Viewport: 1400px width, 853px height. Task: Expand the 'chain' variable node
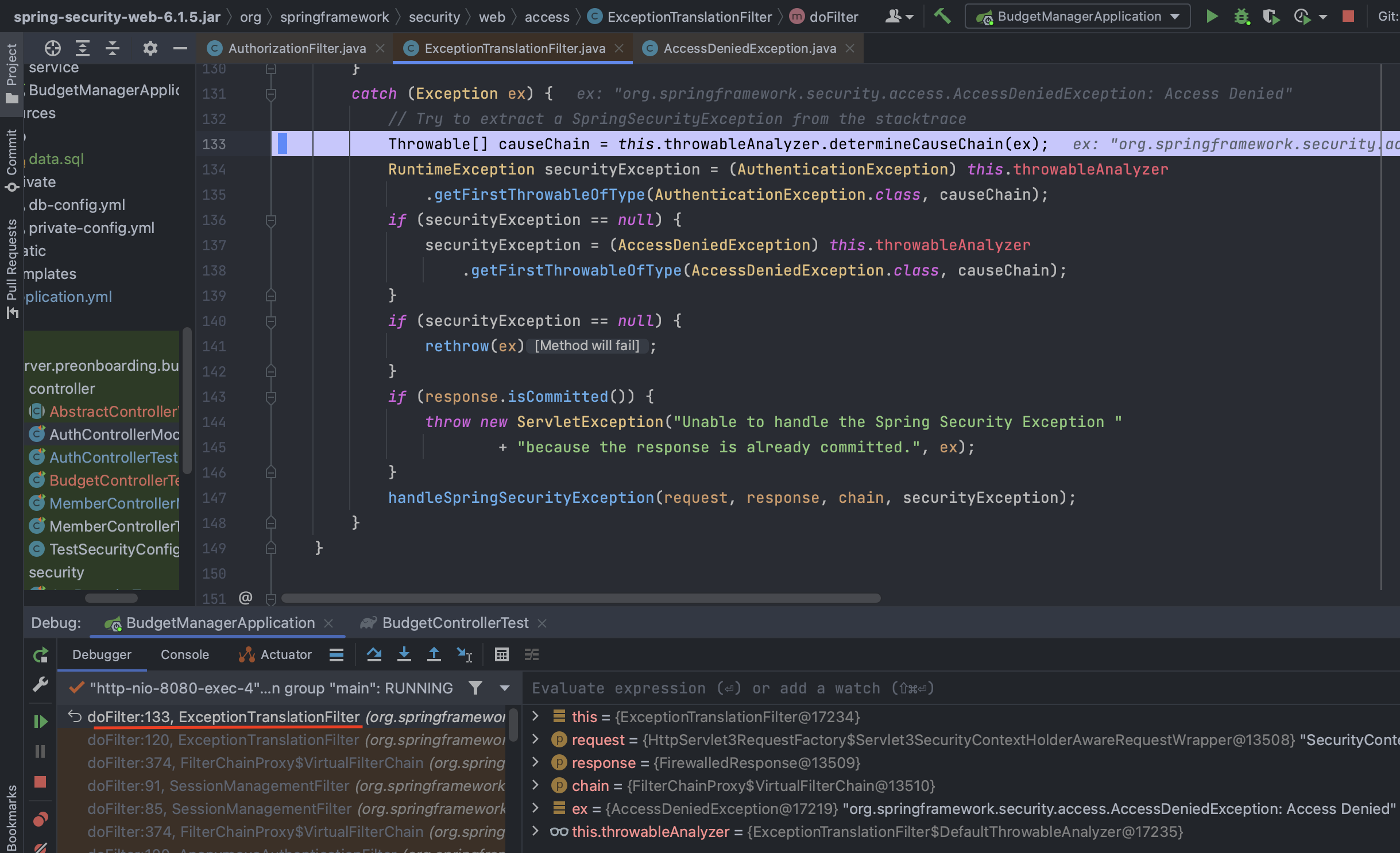pos(535,785)
